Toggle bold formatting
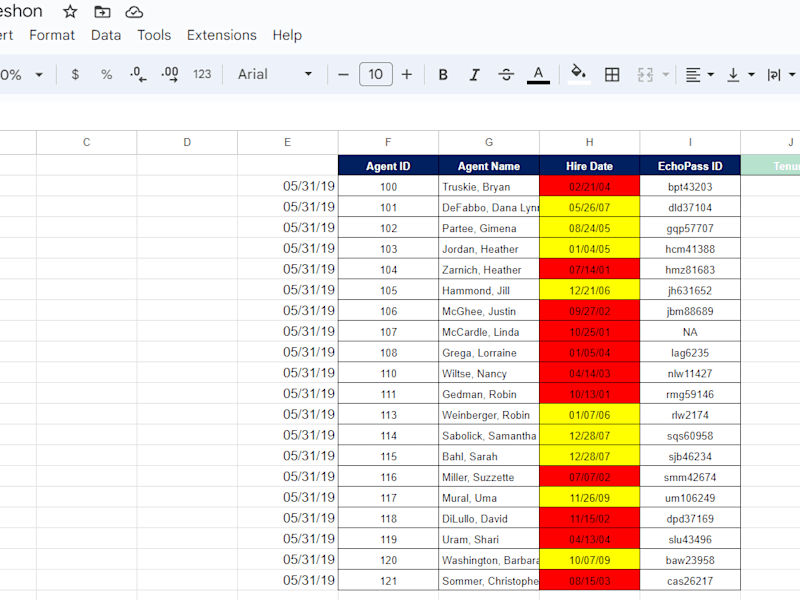This screenshot has height=600, width=800. [443, 75]
